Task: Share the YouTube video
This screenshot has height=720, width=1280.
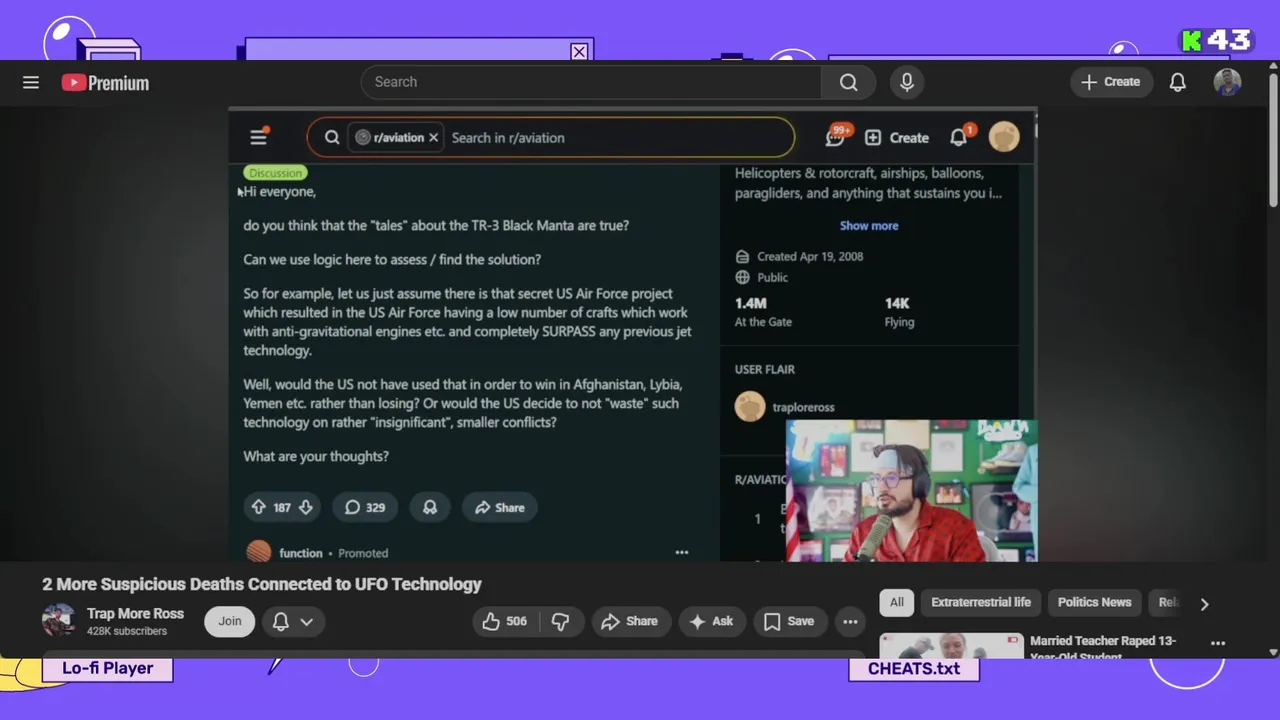Action: [x=630, y=621]
